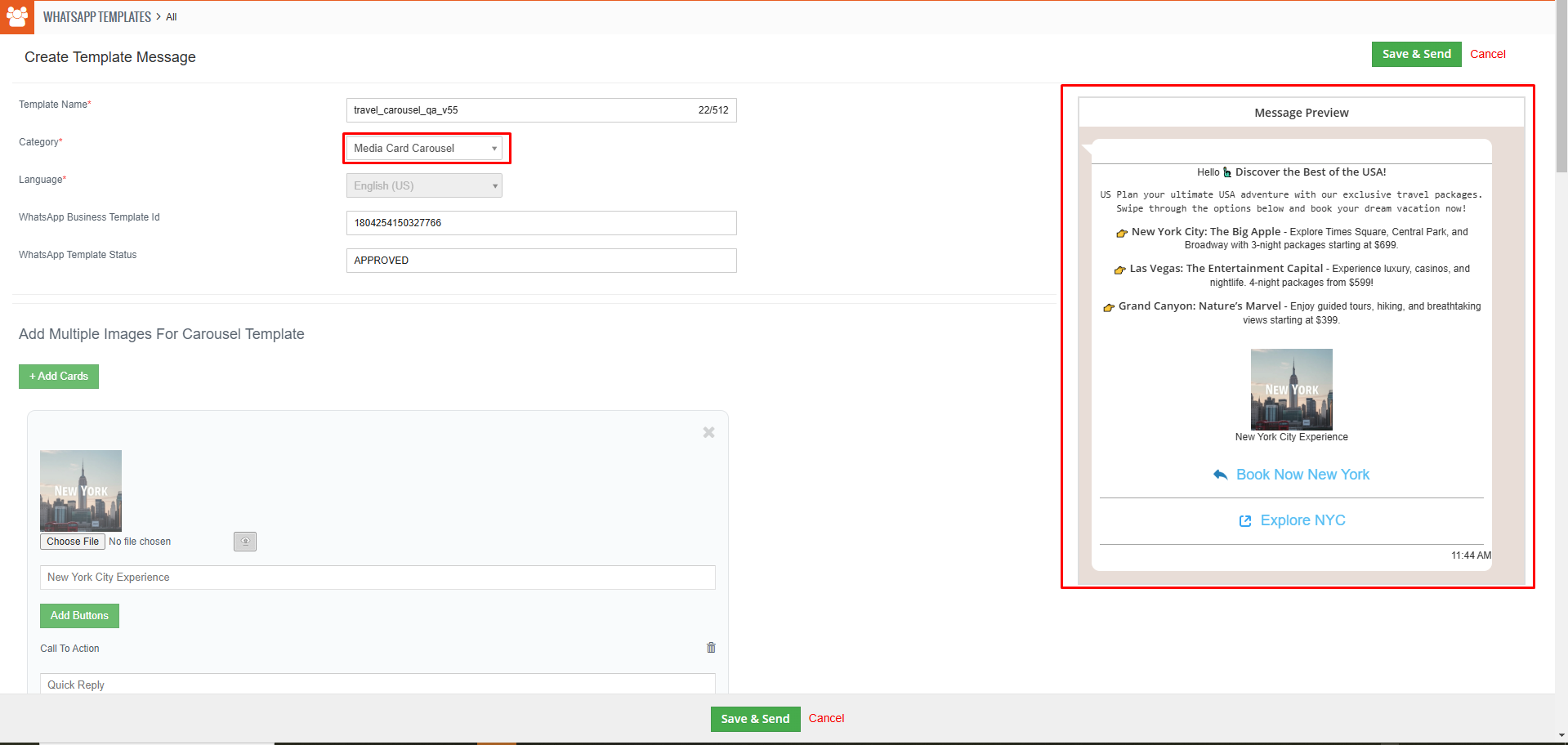Remove the carousel card with the X icon

708,432
